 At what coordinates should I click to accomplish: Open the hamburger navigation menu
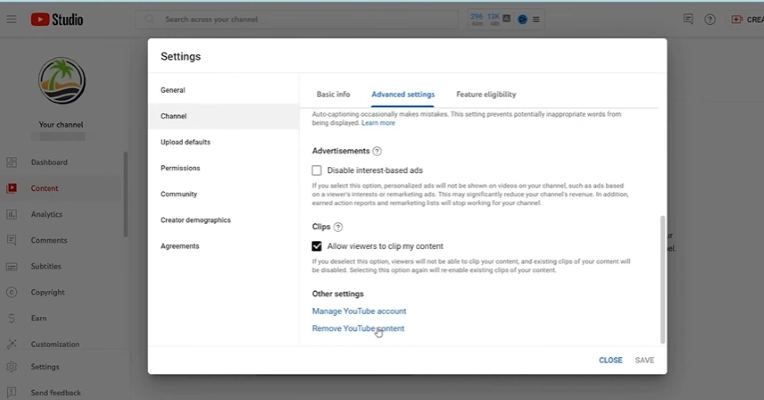point(11,19)
